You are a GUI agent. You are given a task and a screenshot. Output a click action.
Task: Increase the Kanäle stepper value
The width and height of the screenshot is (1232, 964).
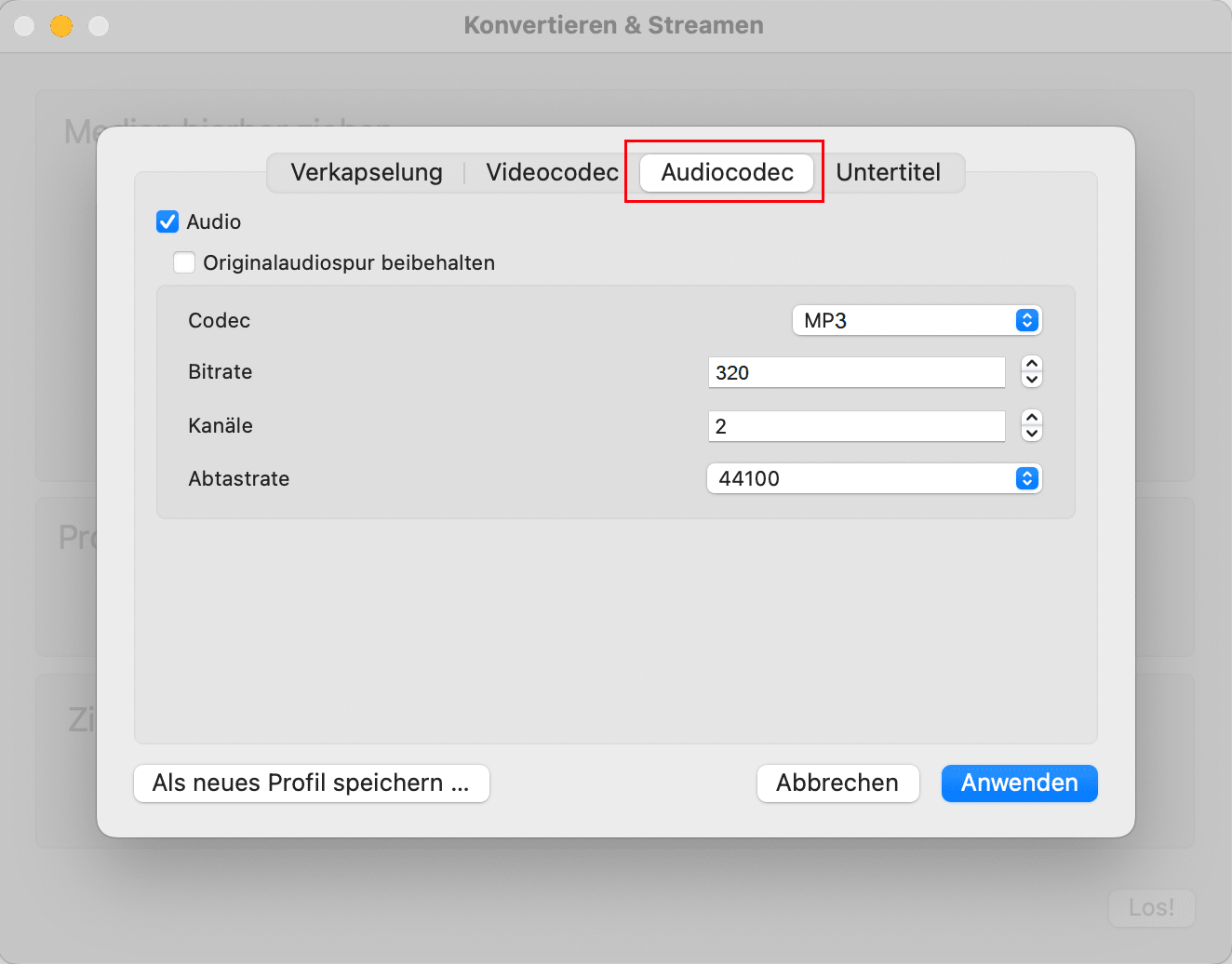click(x=1031, y=418)
